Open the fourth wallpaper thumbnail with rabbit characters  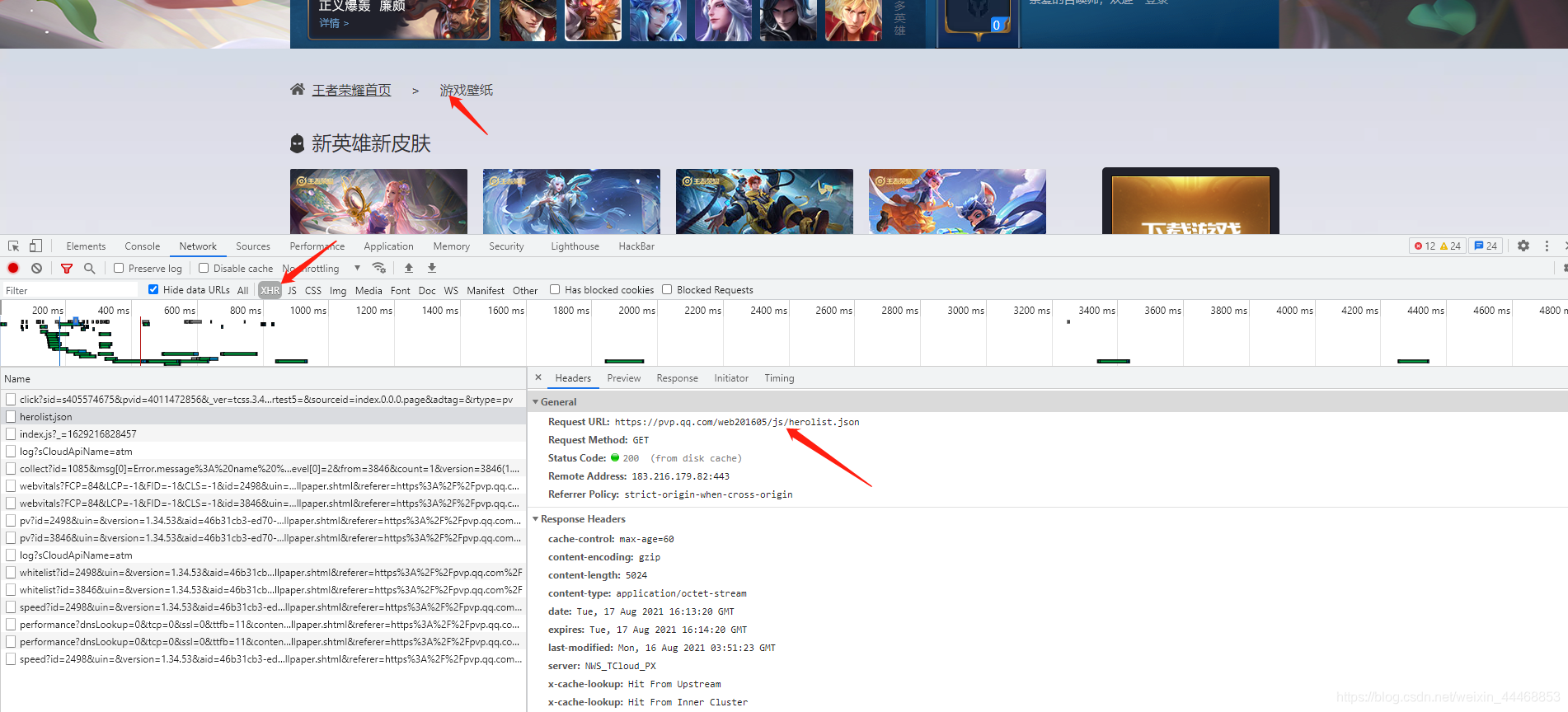pyautogui.click(x=957, y=201)
